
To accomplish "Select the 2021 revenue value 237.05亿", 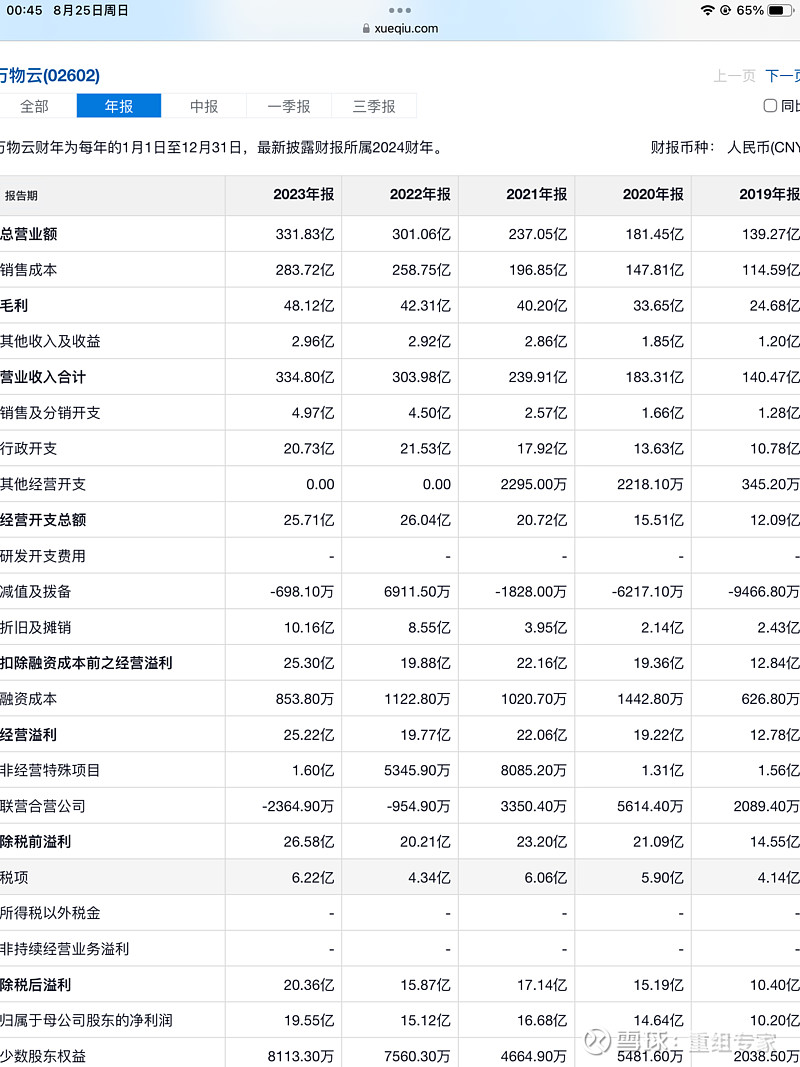I will click(x=537, y=234).
